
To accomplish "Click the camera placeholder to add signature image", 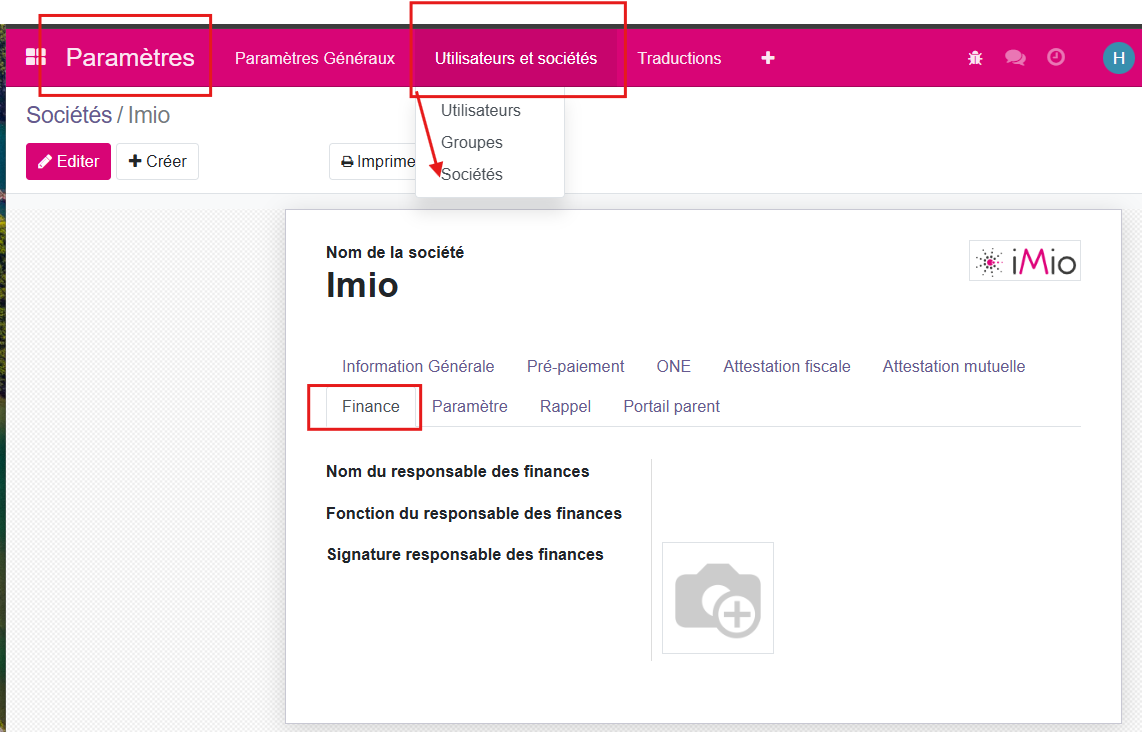I will [x=717, y=596].
